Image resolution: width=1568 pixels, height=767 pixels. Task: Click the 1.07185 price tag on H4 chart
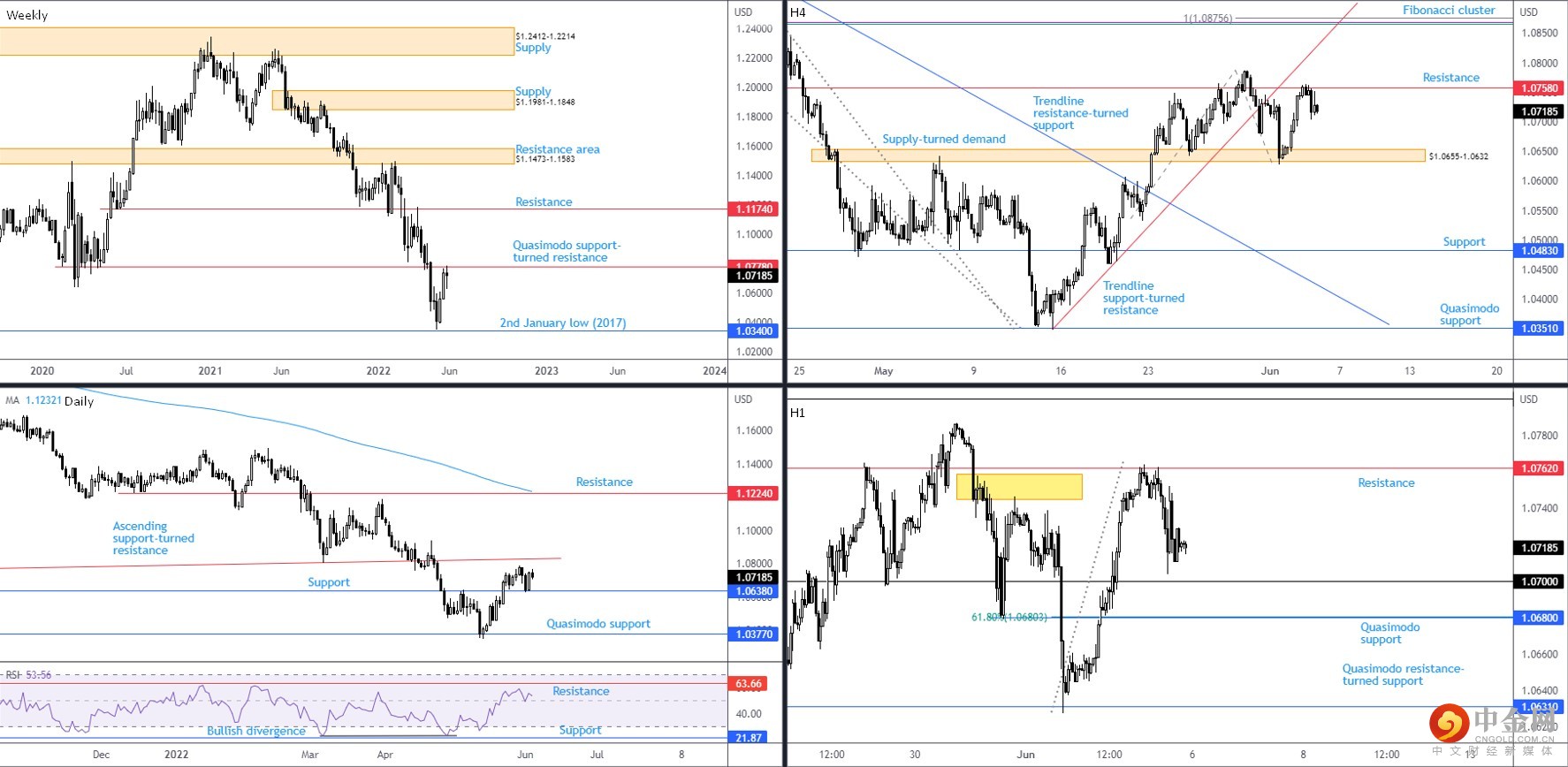1540,112
